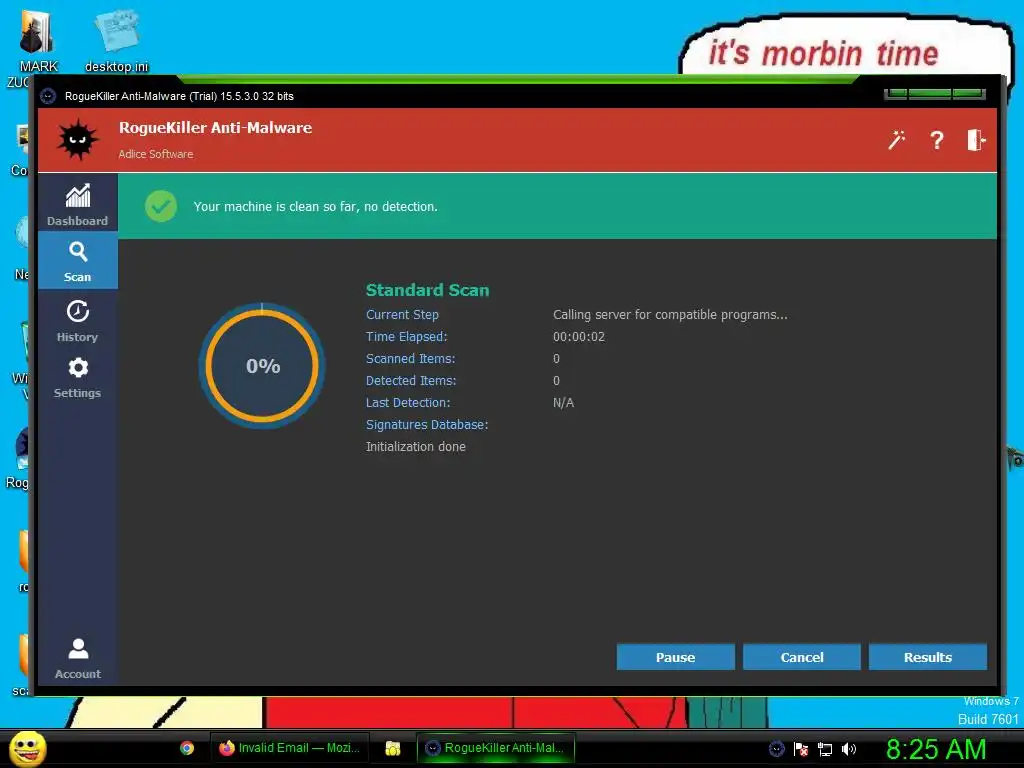Click the 'Initialization done' status text
This screenshot has height=768, width=1024.
[x=415, y=447]
